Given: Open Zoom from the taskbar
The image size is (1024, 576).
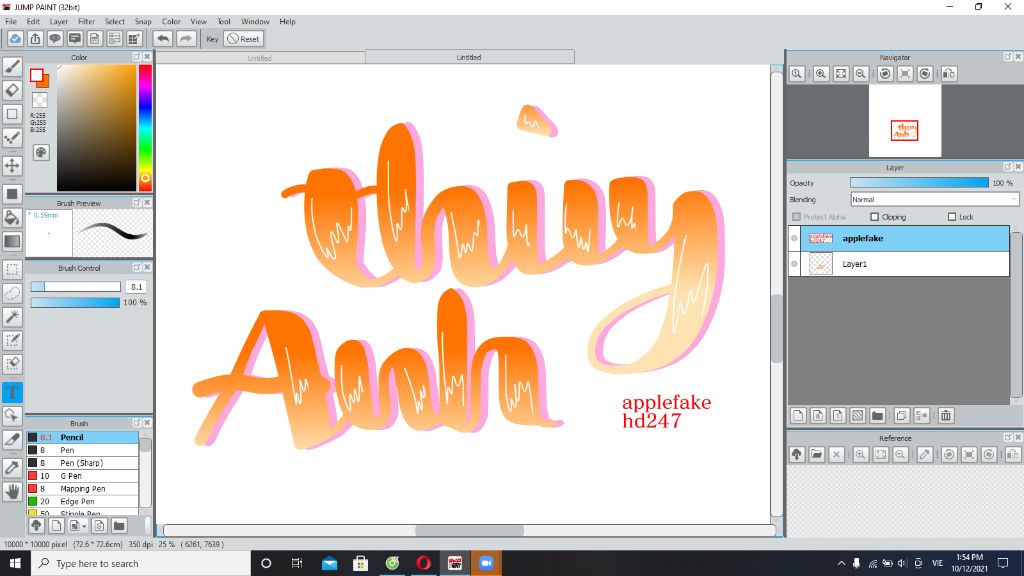Looking at the screenshot, I should pyautogui.click(x=487, y=563).
